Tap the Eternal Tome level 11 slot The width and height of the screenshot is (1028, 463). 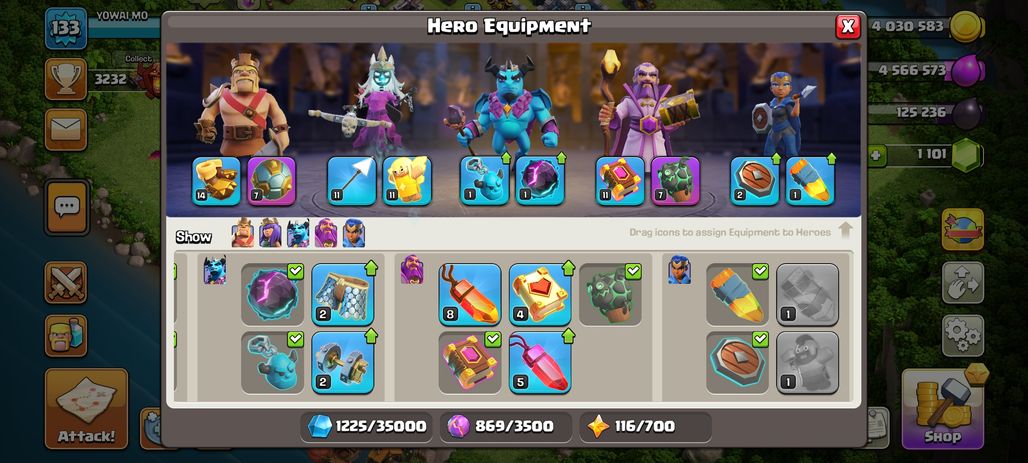point(620,181)
